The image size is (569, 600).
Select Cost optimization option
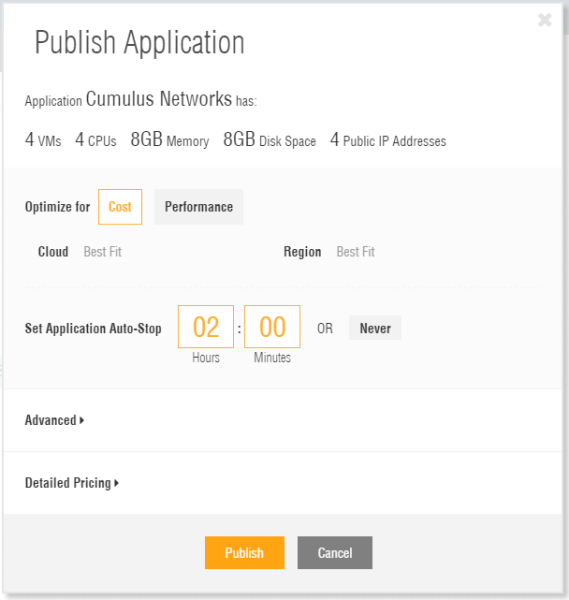pyautogui.click(x=120, y=207)
